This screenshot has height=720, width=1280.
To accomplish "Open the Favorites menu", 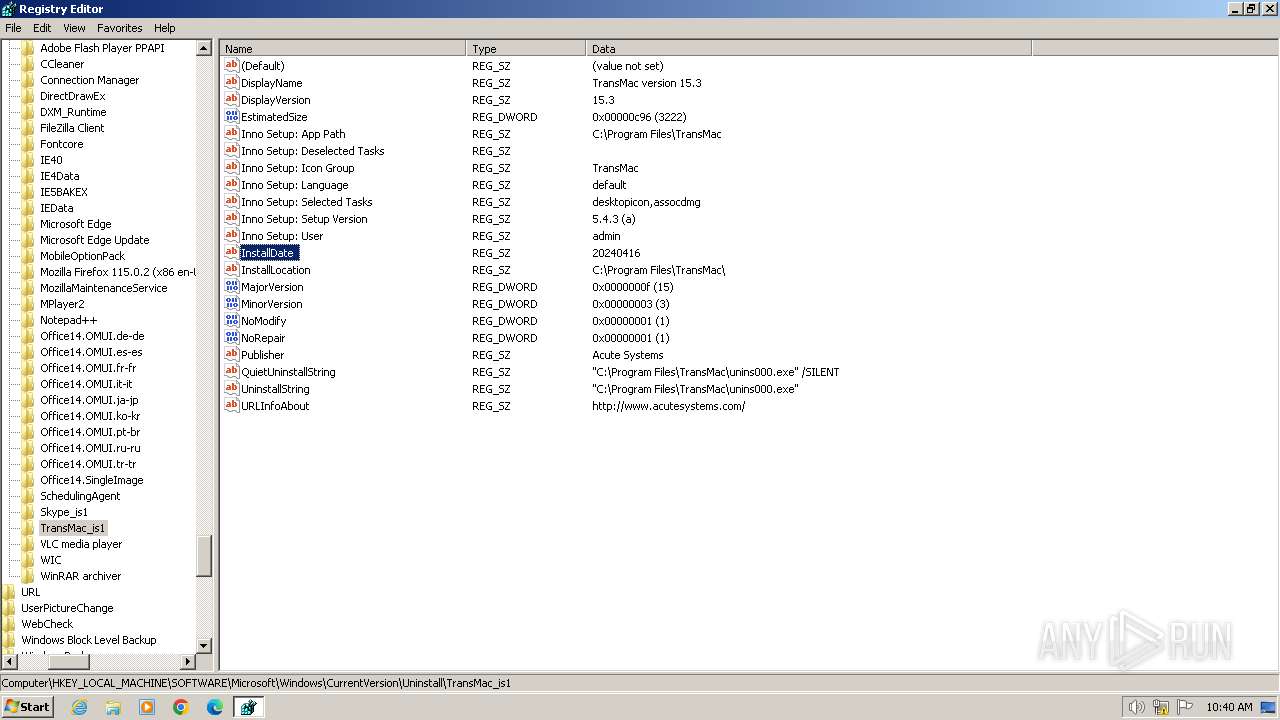I will point(120,28).
